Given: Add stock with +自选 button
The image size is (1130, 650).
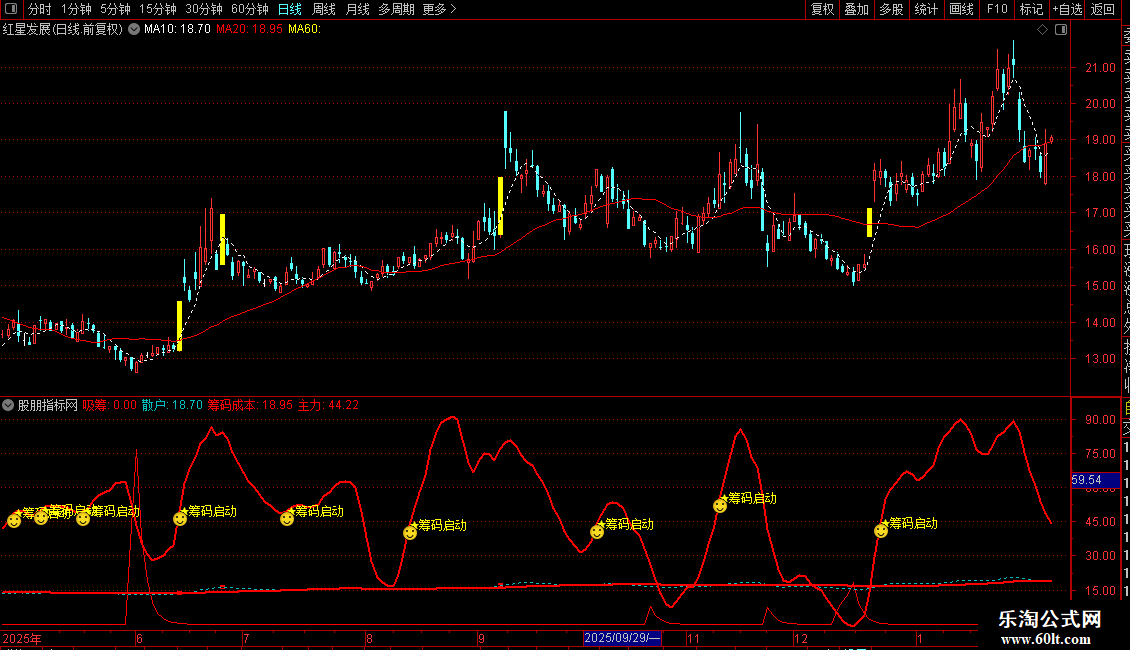Looking at the screenshot, I should tap(1067, 9).
